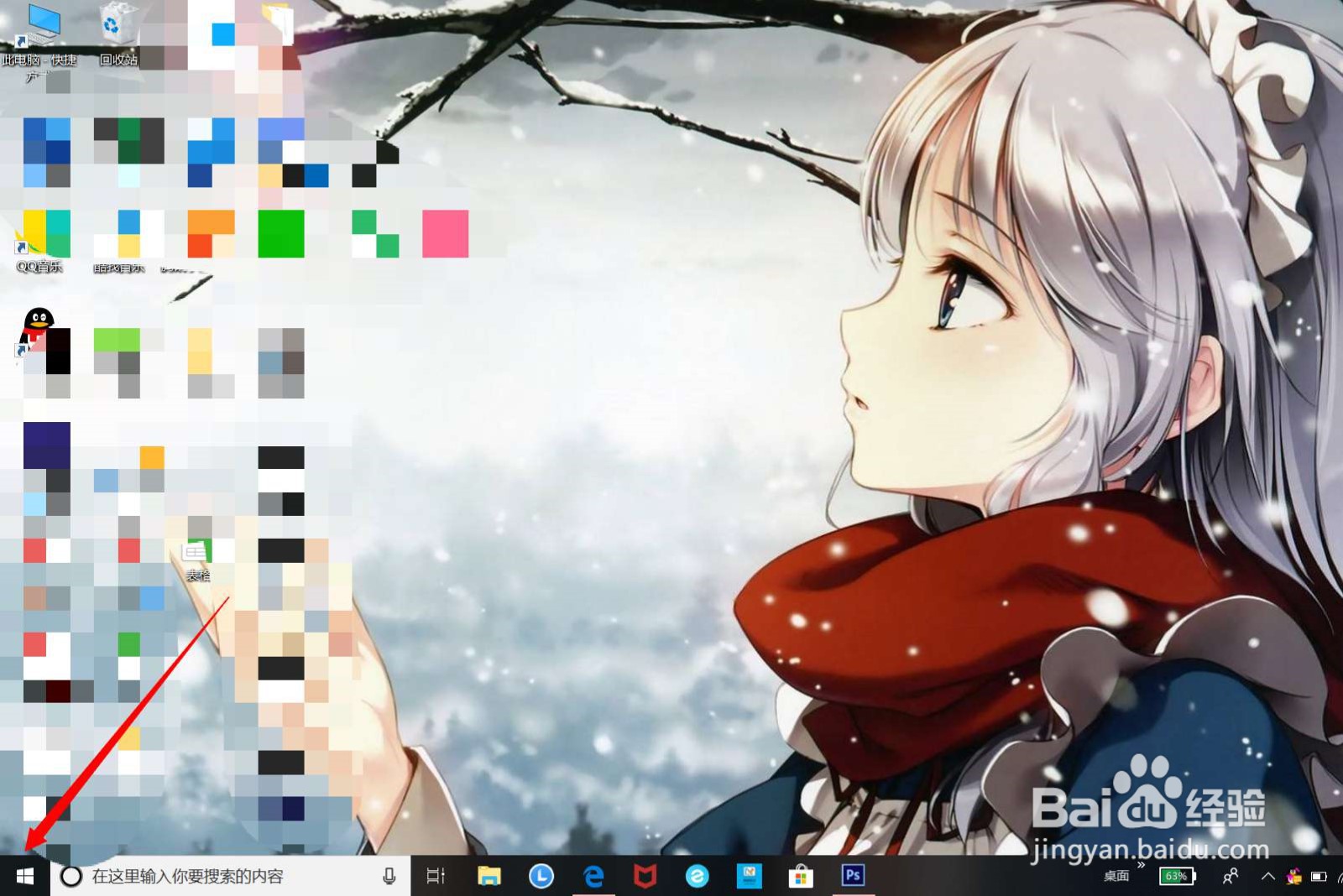Open the blue news tile app on taskbar

[749, 877]
